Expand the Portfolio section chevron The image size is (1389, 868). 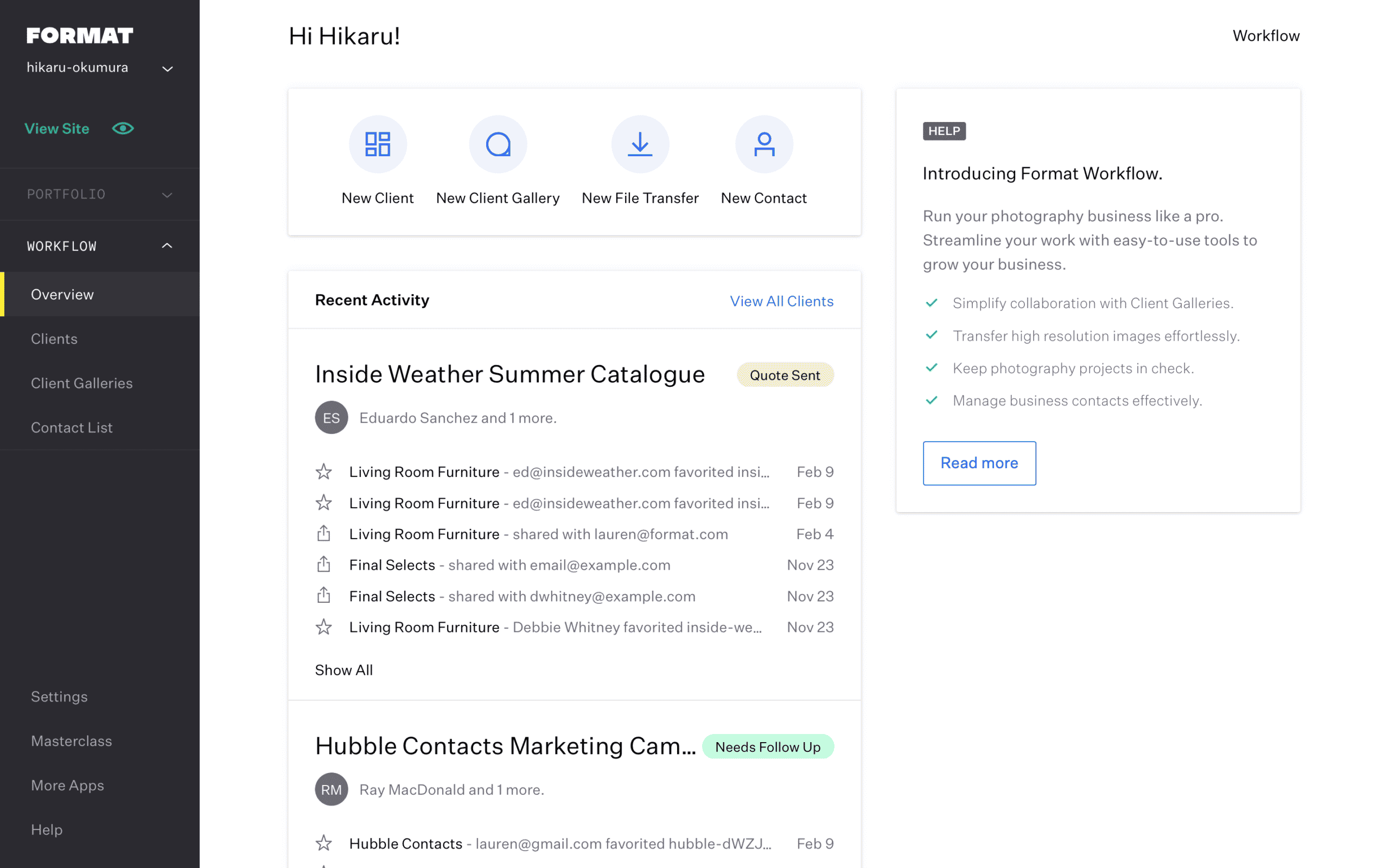click(167, 195)
